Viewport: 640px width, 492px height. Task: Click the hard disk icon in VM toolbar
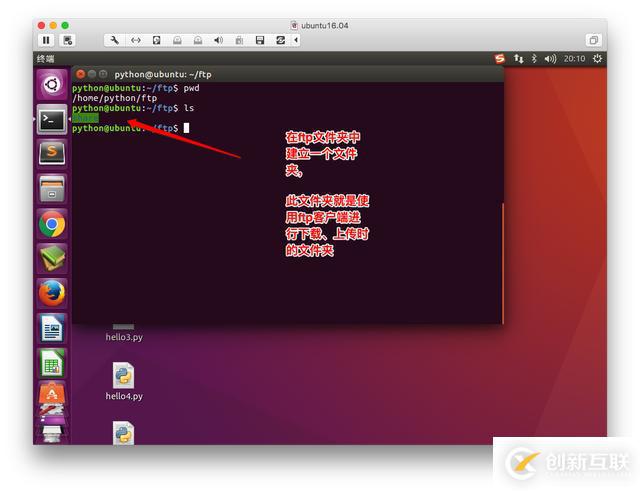[x=156, y=40]
